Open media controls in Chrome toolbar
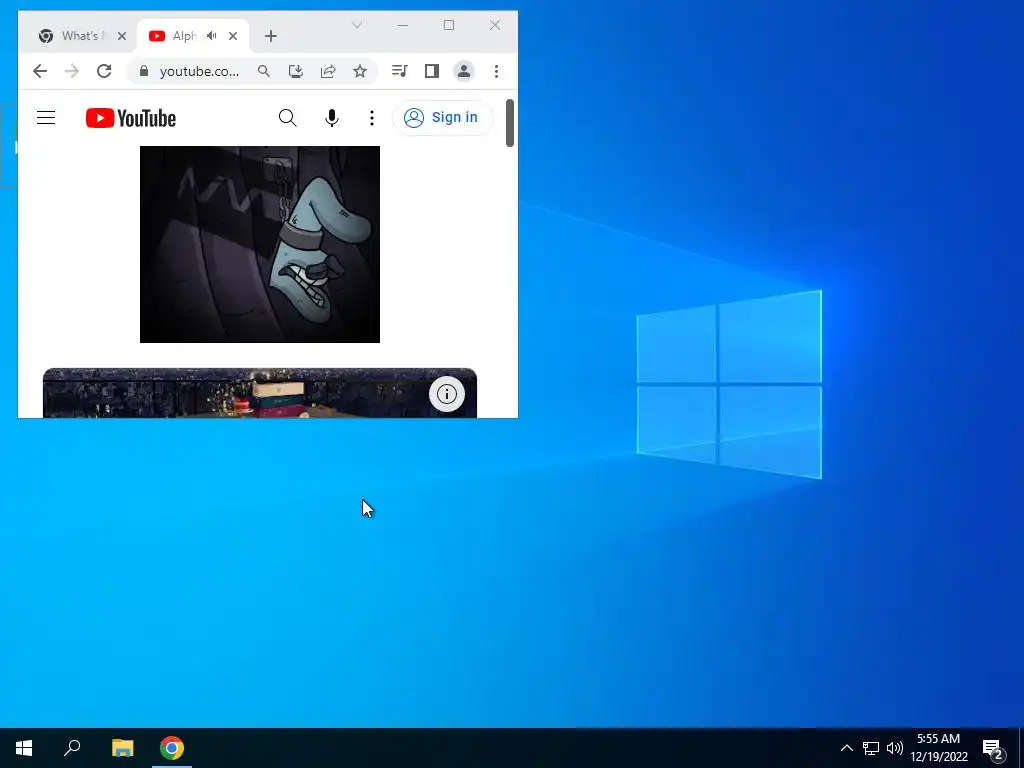Screen dimensions: 1024x768 click(x=400, y=71)
